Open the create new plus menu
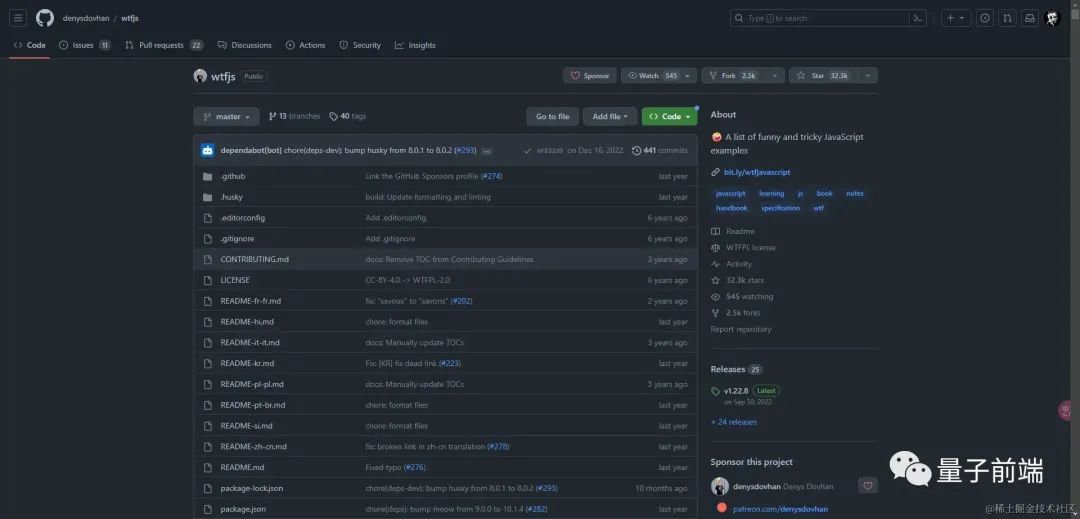The height and width of the screenshot is (519, 1080). coord(955,19)
